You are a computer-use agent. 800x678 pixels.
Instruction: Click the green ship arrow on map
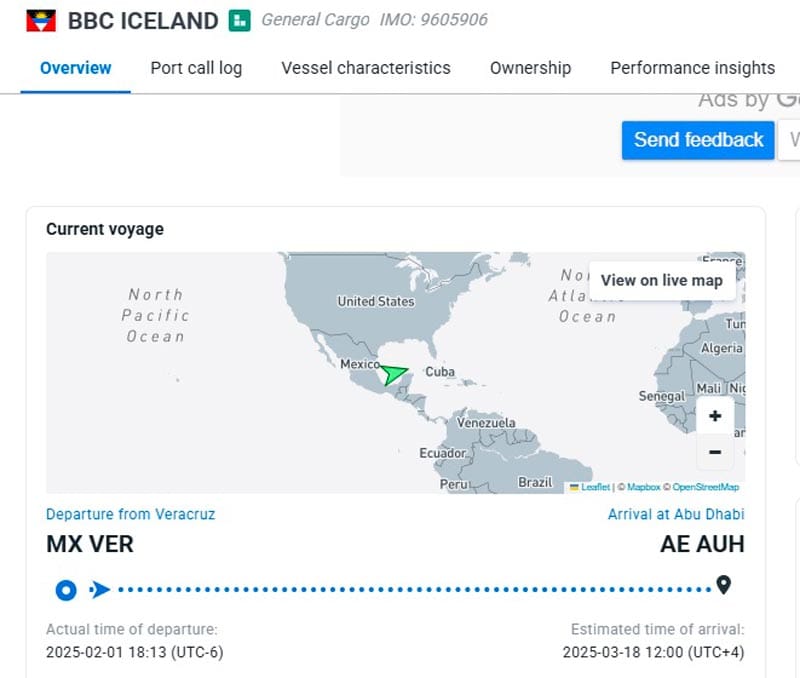[x=395, y=375]
